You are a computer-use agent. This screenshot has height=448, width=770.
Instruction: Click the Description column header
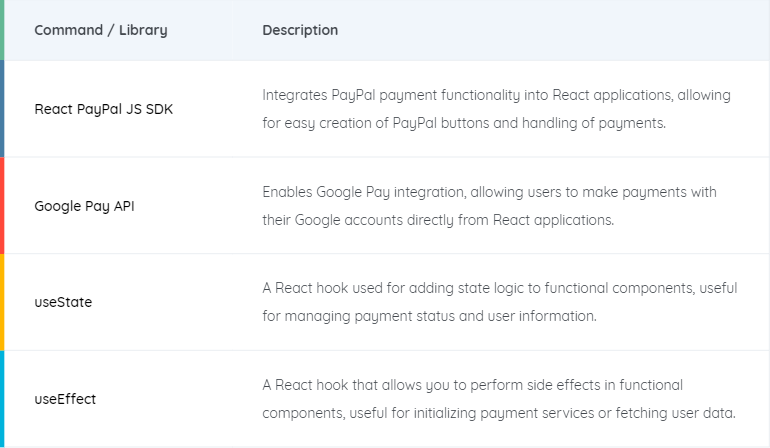coord(300,30)
